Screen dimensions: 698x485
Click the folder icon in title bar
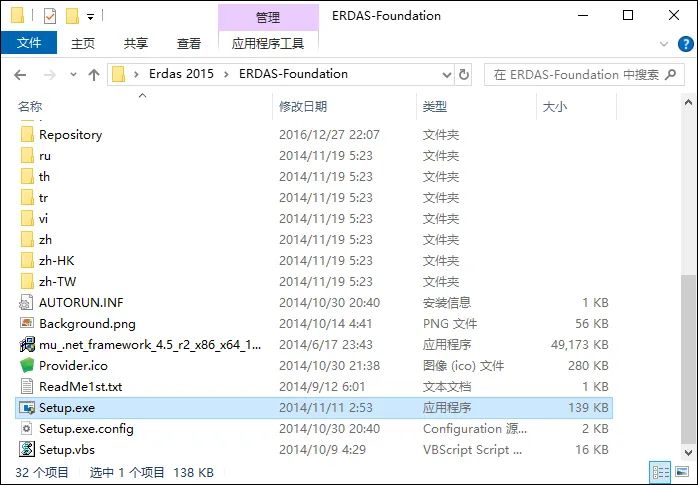[18, 16]
